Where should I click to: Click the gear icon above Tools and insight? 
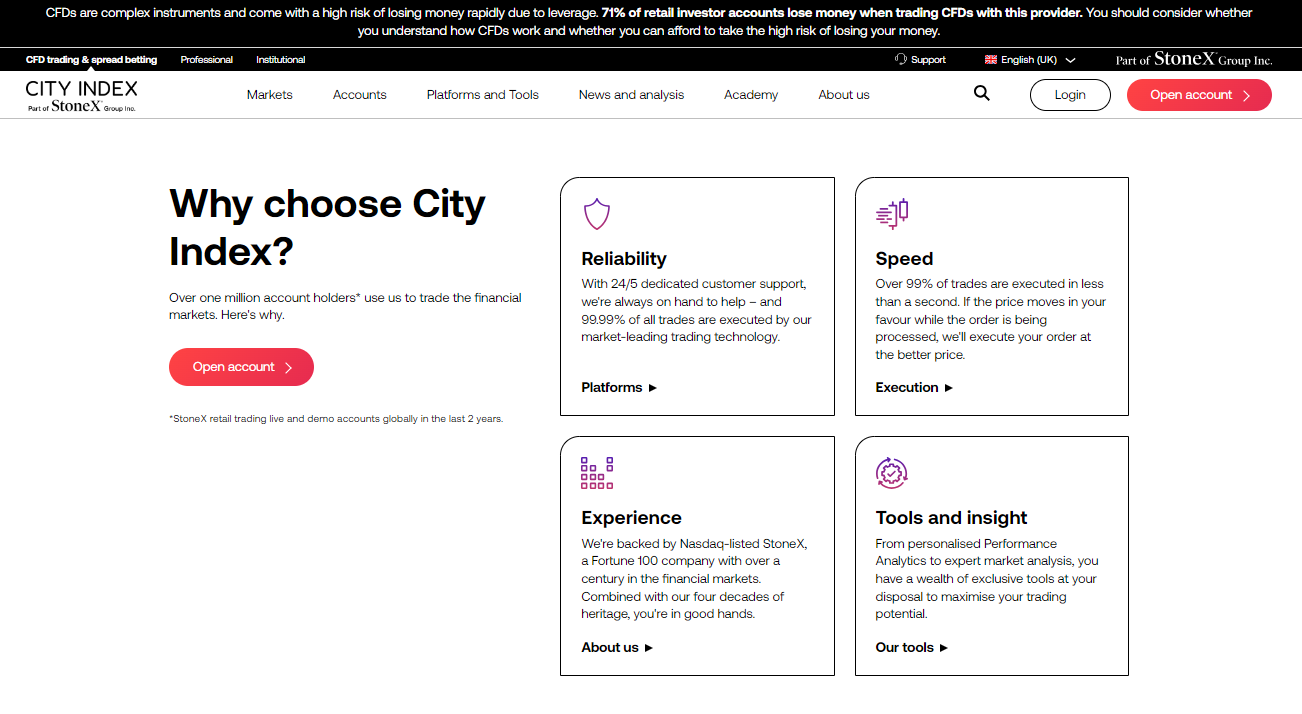click(x=890, y=472)
